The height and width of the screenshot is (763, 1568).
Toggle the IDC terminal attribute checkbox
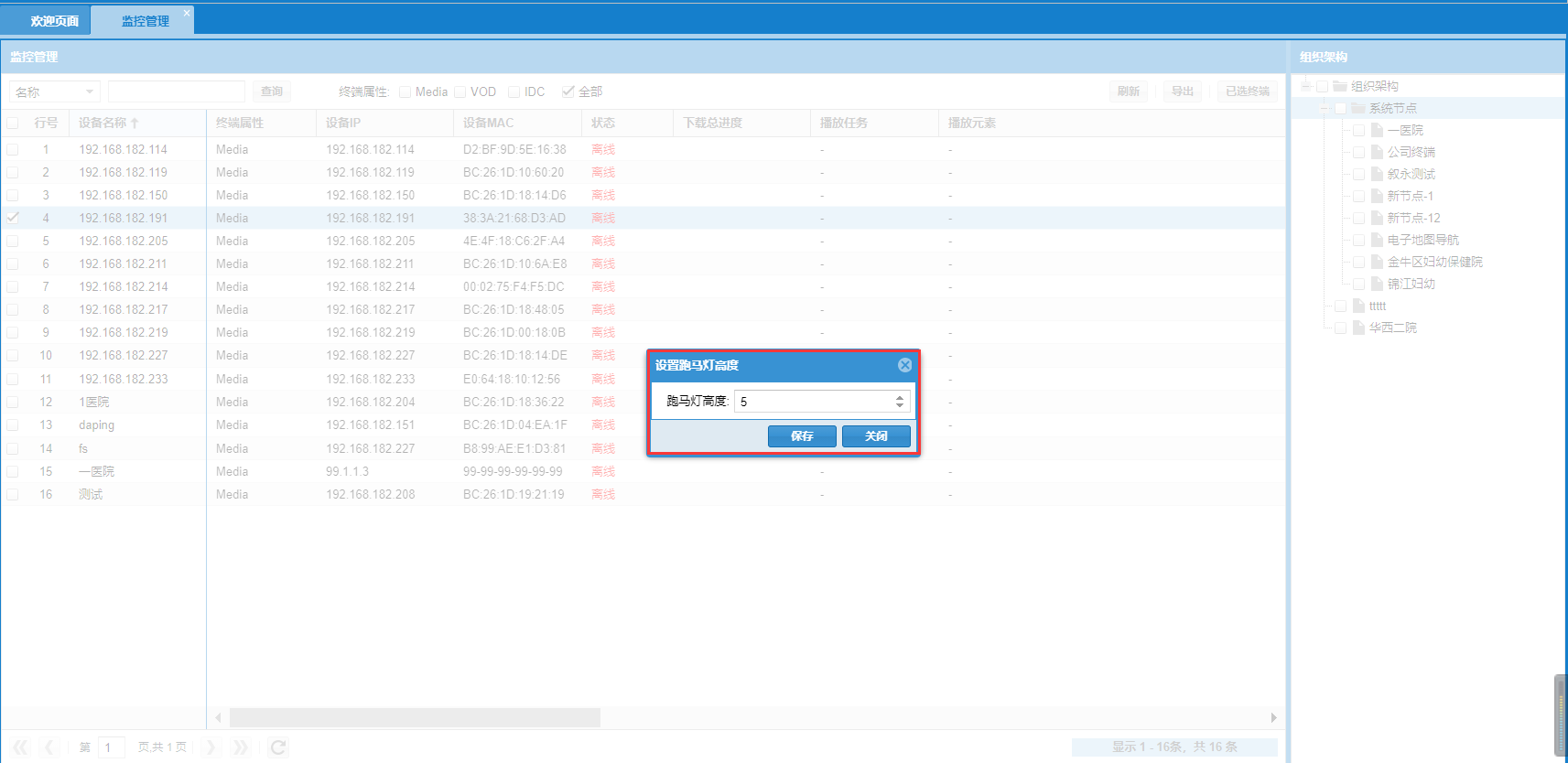tap(514, 91)
